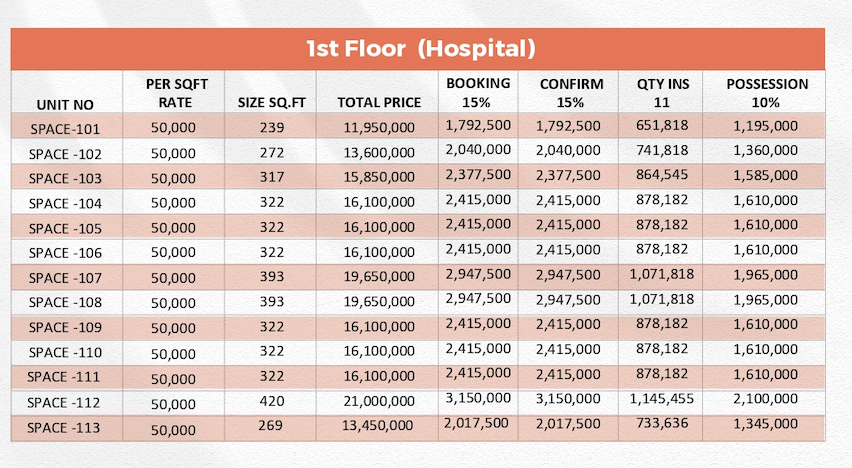Select the SPACE -113 unit cell

click(64, 428)
